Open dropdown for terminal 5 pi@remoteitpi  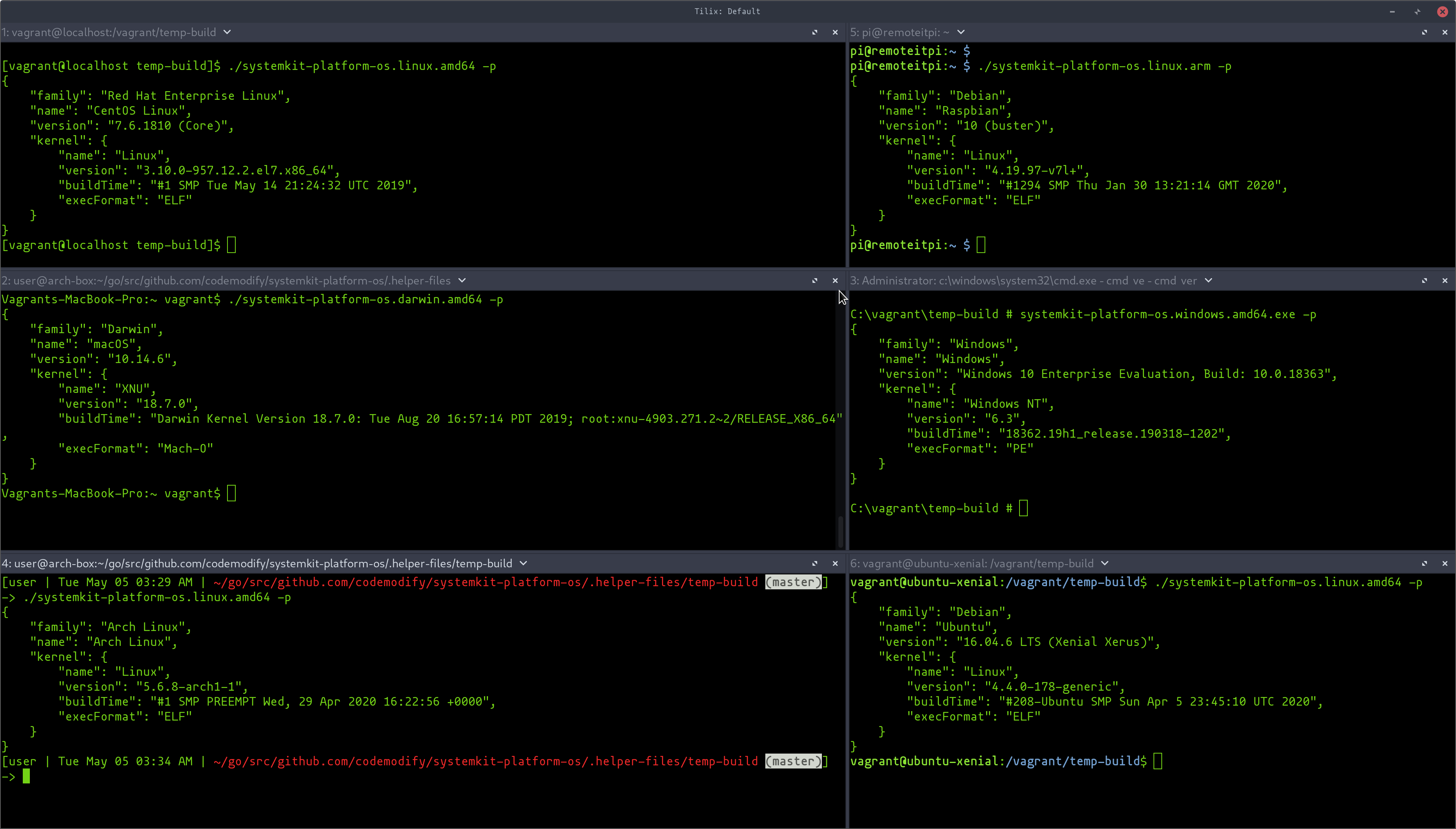point(961,33)
